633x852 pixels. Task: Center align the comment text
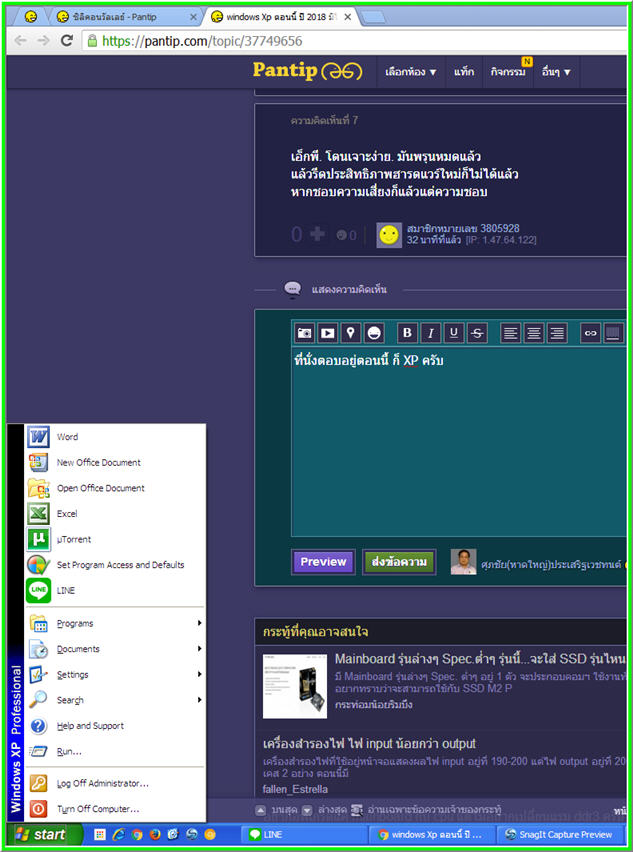tap(534, 333)
